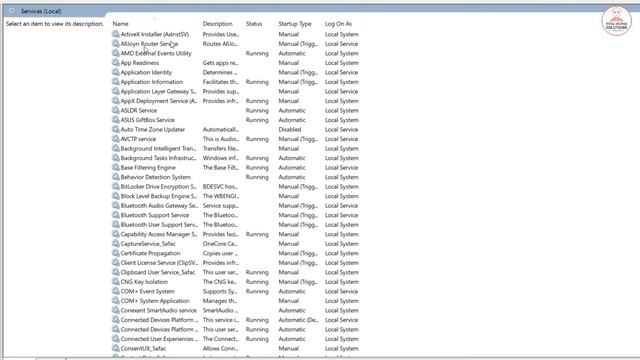Select the Block Level Backup Engine S.. name
640x360 pixels.
pos(158,196)
